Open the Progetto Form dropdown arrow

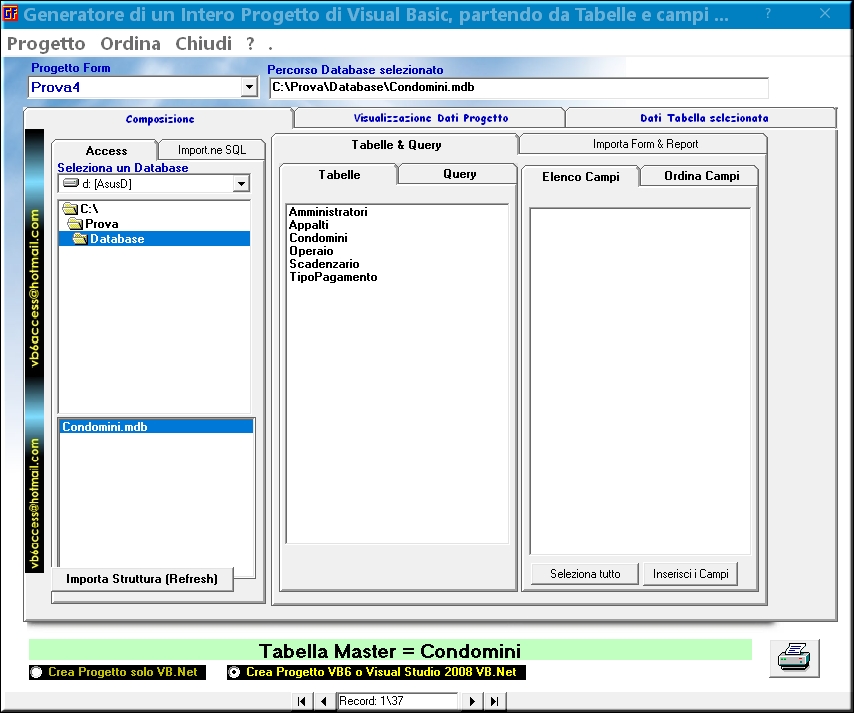[x=249, y=87]
